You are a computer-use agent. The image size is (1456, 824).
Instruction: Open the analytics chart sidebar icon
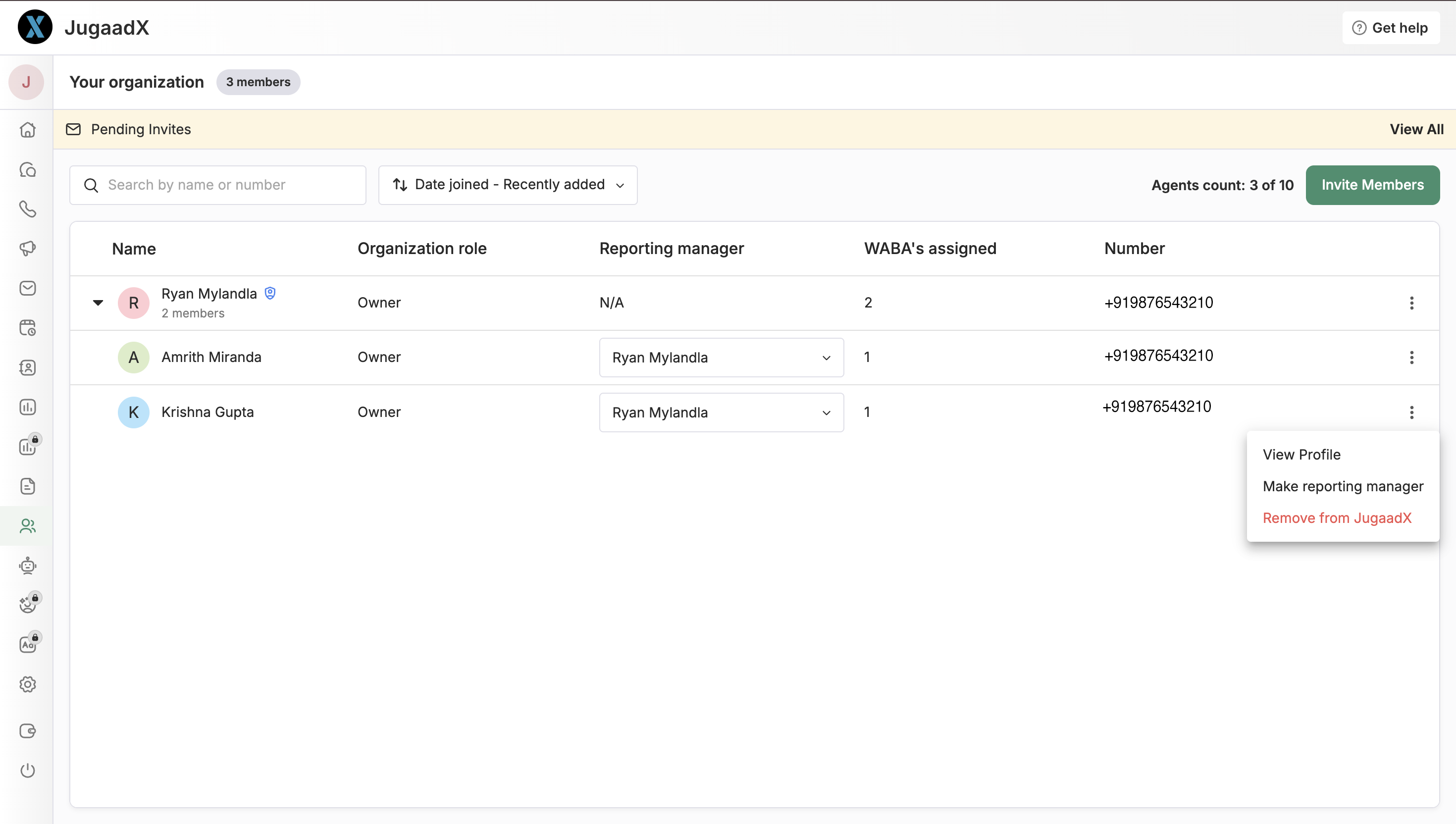27,407
